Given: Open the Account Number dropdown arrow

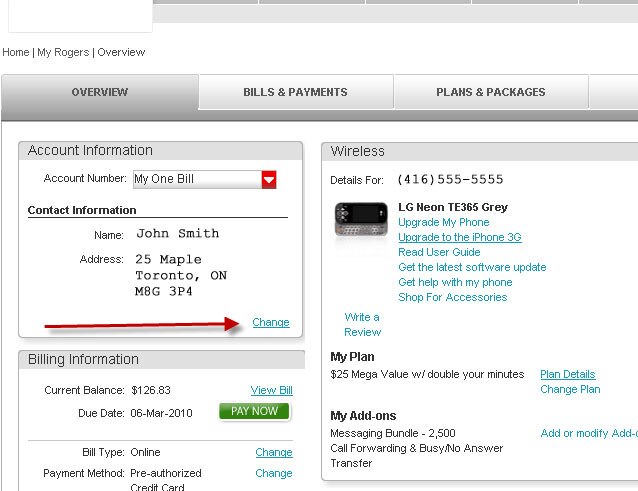Looking at the screenshot, I should pyautogui.click(x=268, y=180).
